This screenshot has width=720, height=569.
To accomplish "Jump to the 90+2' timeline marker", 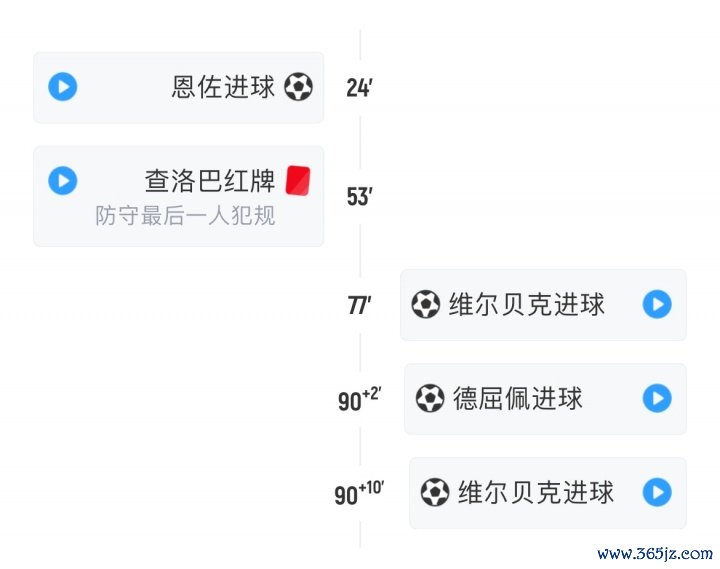I will (359, 400).
